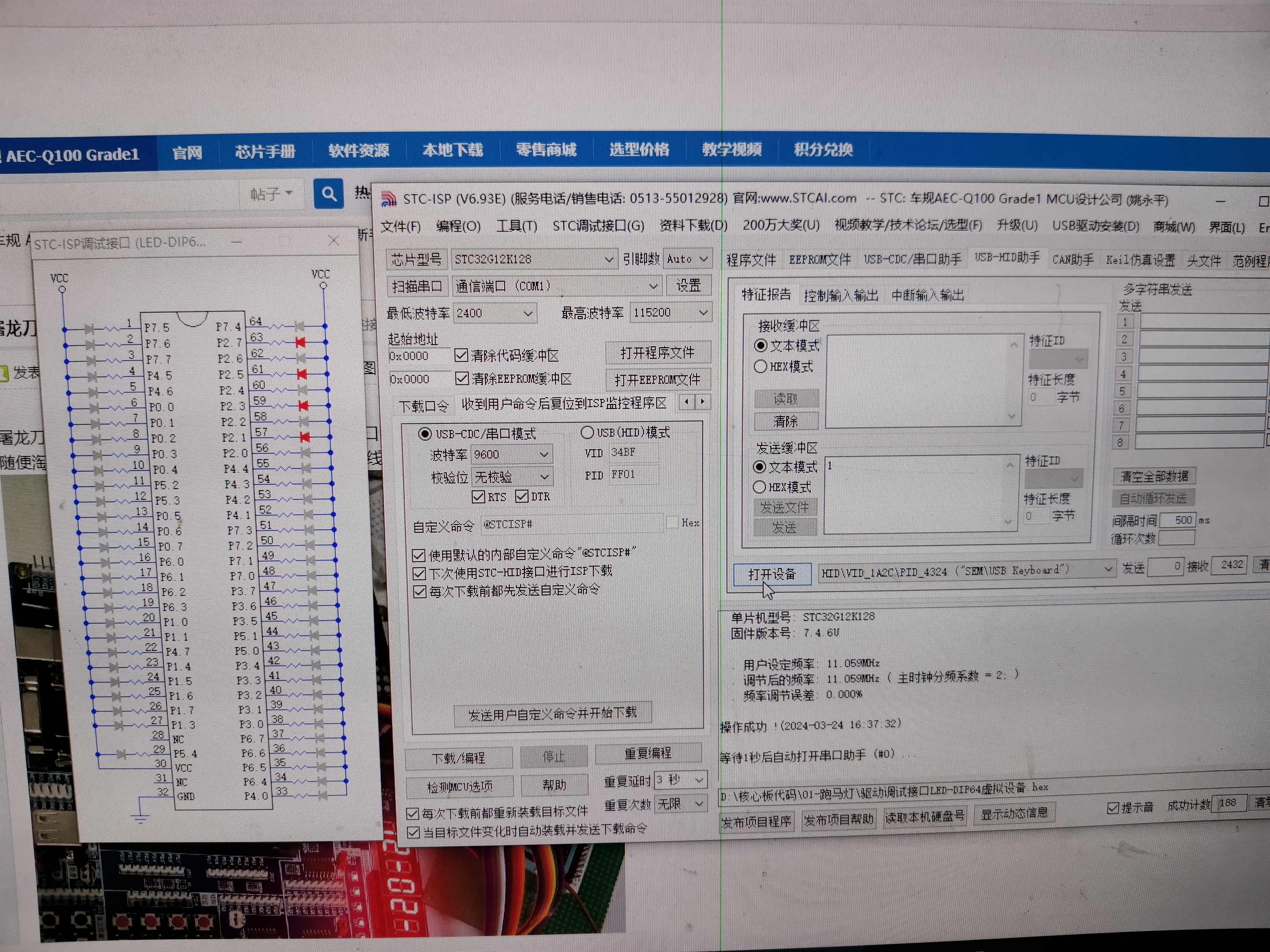Image resolution: width=1270 pixels, height=952 pixels.
Task: Toggle the DTR checkbox
Action: pyautogui.click(x=521, y=496)
